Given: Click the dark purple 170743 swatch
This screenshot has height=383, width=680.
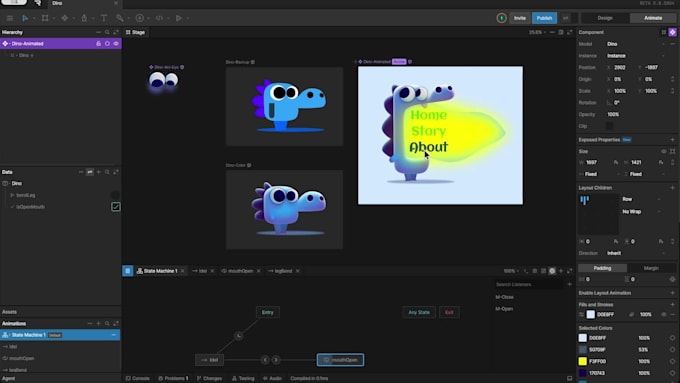Looking at the screenshot, I should coord(582,373).
